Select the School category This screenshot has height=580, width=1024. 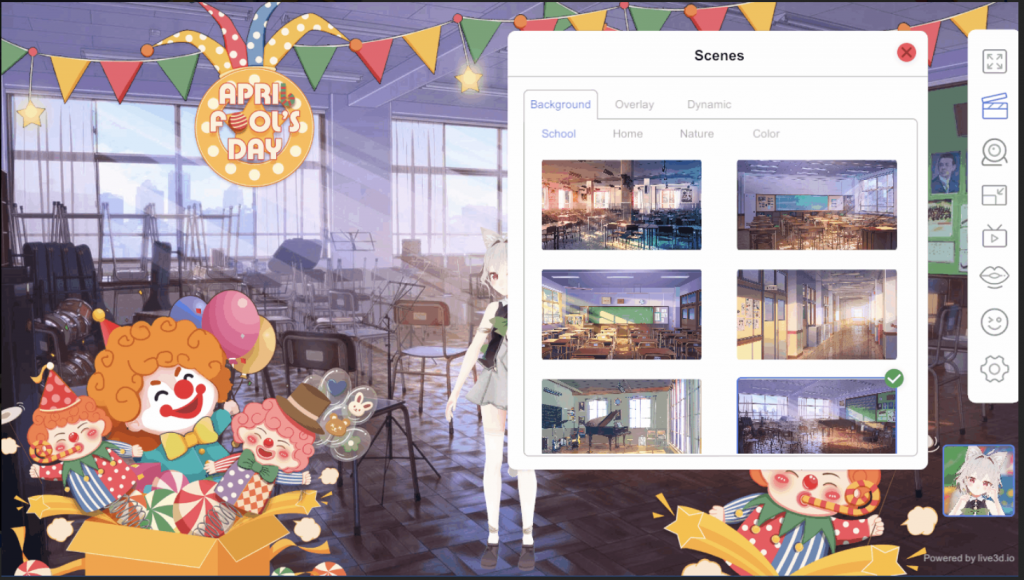(558, 133)
